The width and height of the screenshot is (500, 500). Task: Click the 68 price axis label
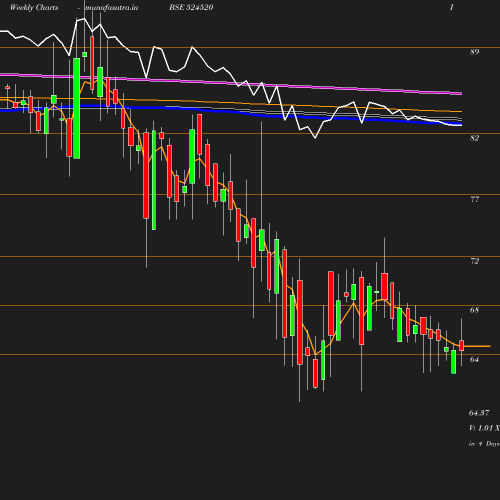475,310
